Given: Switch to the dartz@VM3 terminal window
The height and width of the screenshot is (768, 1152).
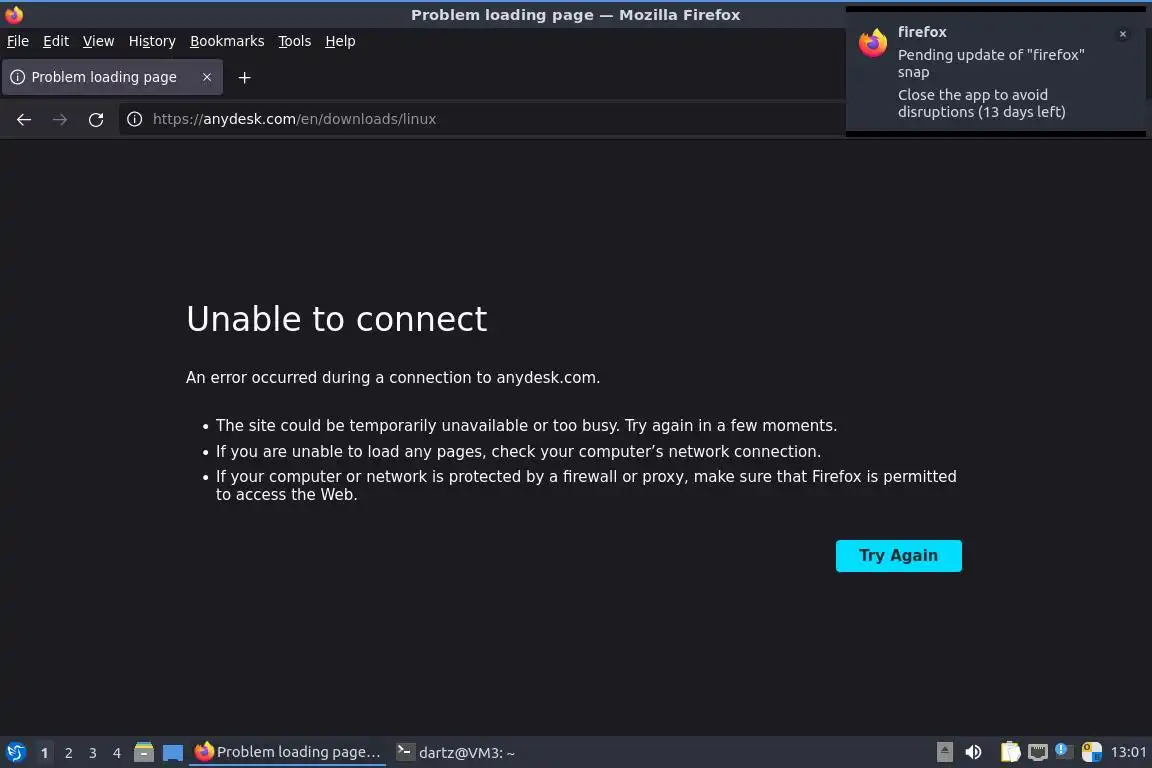Looking at the screenshot, I should pyautogui.click(x=456, y=752).
